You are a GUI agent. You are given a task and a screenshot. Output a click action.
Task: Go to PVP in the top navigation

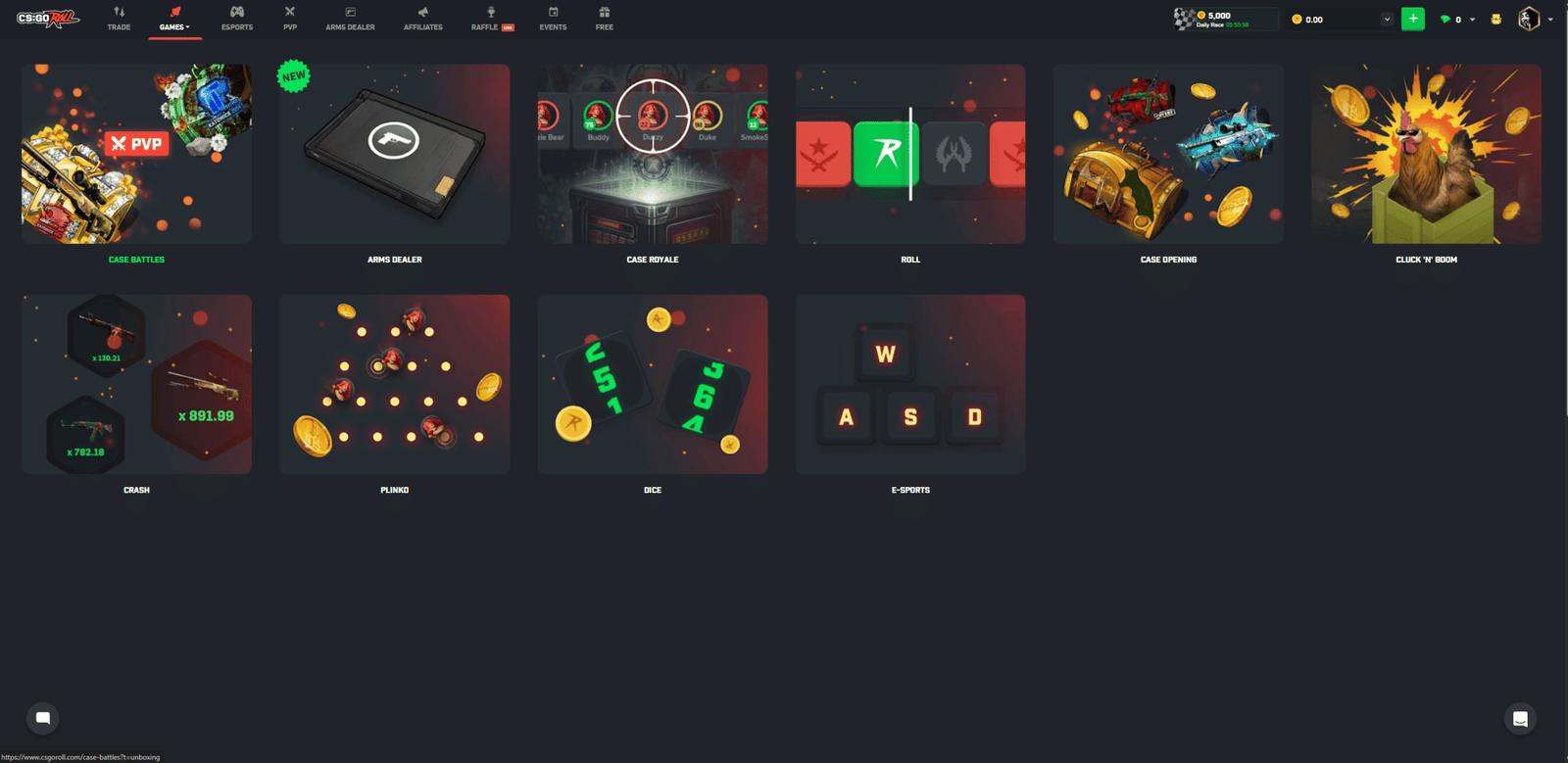(290, 19)
